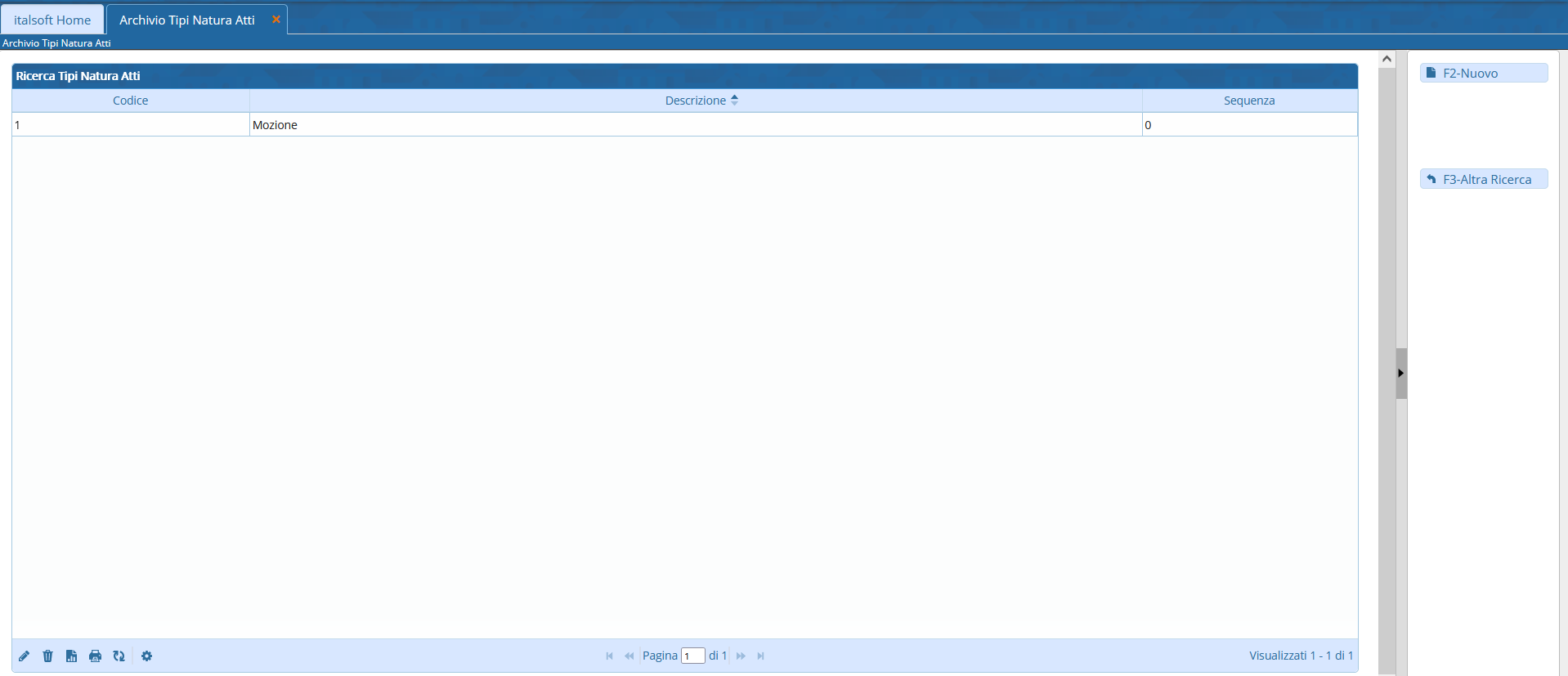Click the Codice column header

coord(131,101)
